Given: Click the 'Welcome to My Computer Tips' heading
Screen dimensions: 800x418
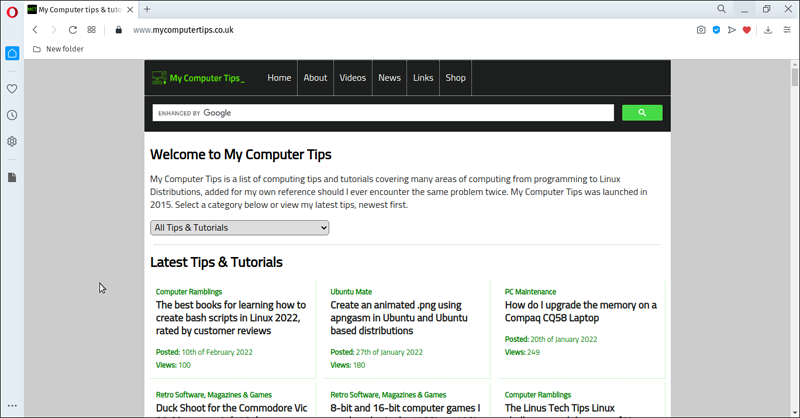Looking at the screenshot, I should pyautogui.click(x=241, y=155).
